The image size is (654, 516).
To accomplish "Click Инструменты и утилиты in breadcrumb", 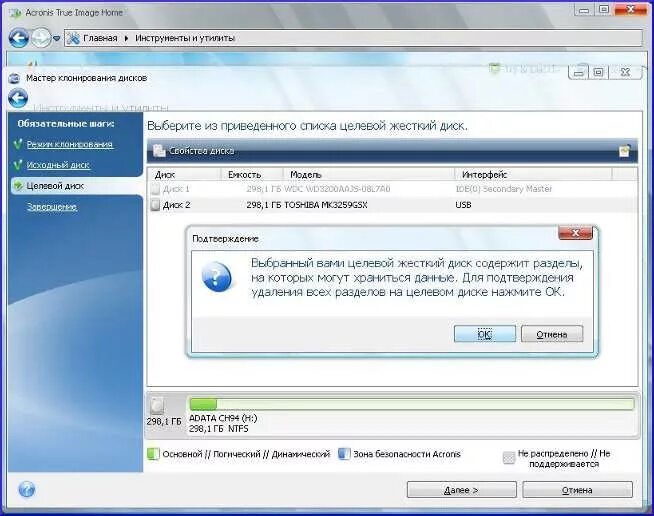I will (185, 38).
